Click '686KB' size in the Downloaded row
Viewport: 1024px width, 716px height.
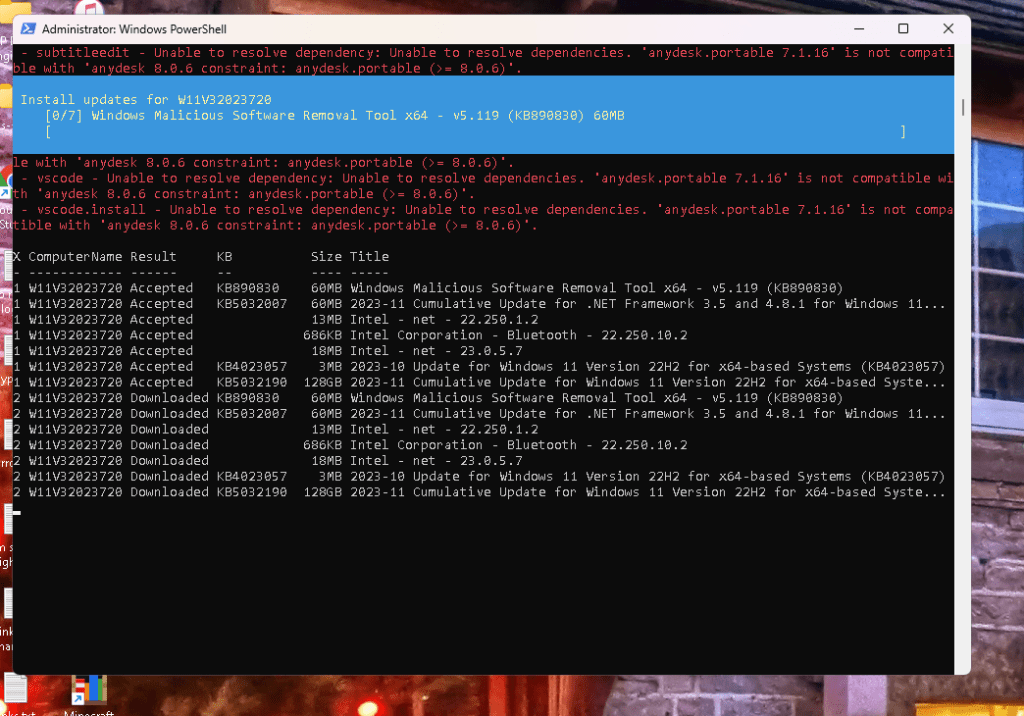click(322, 445)
